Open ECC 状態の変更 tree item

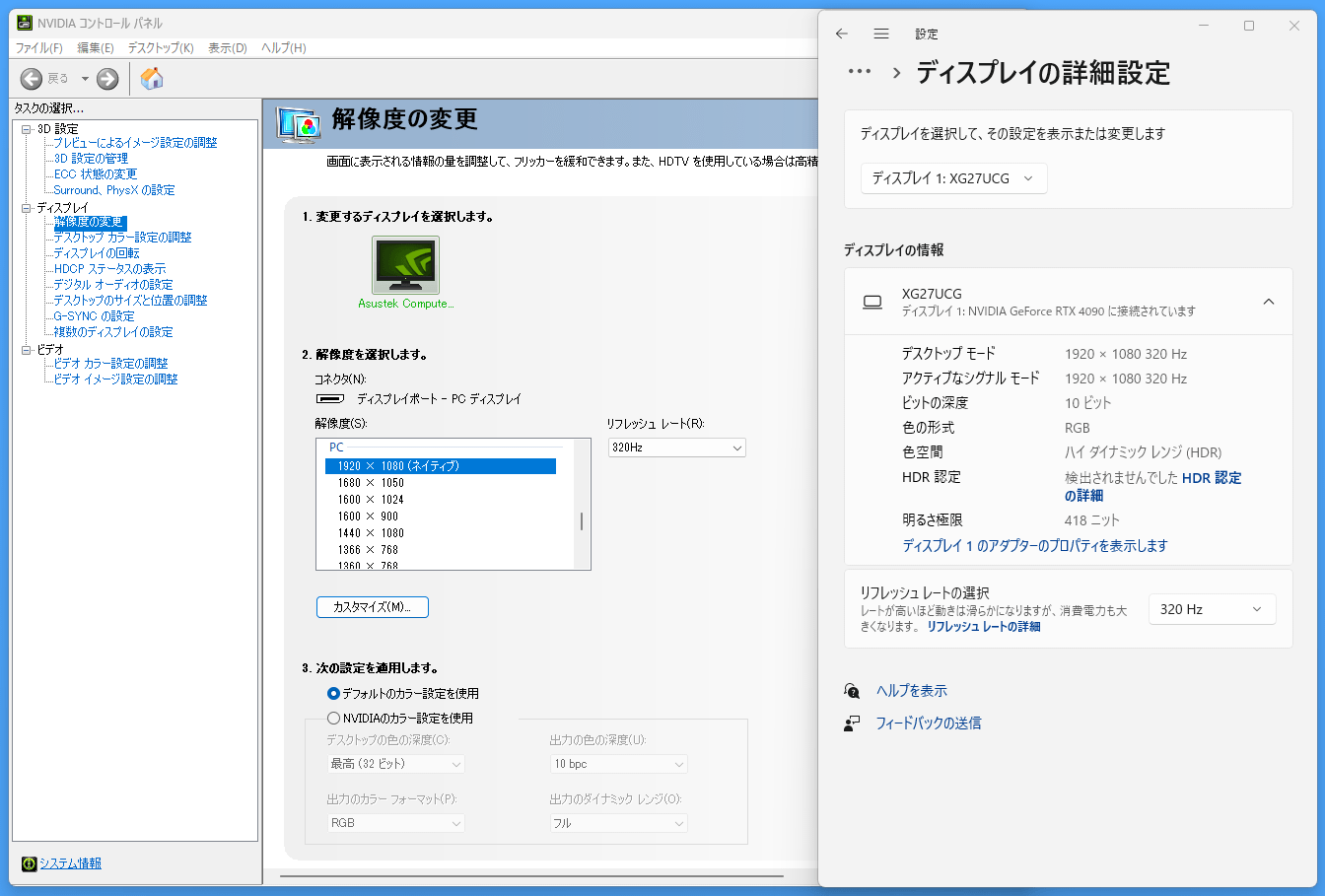point(96,174)
